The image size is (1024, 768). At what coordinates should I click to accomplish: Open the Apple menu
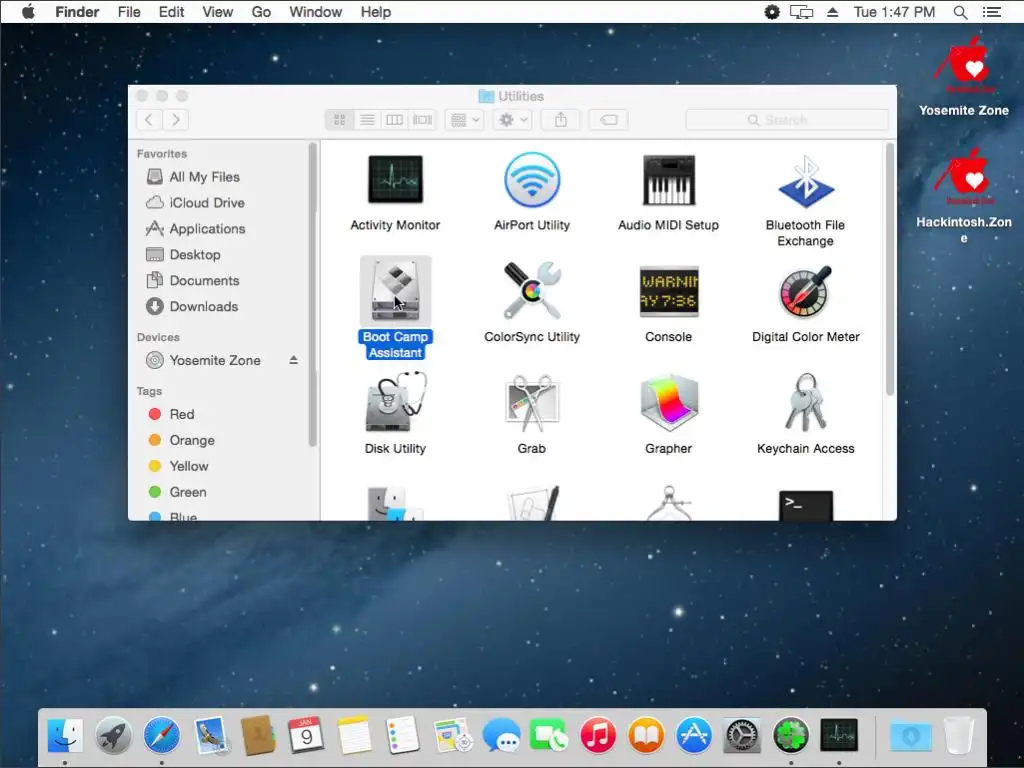tap(27, 12)
